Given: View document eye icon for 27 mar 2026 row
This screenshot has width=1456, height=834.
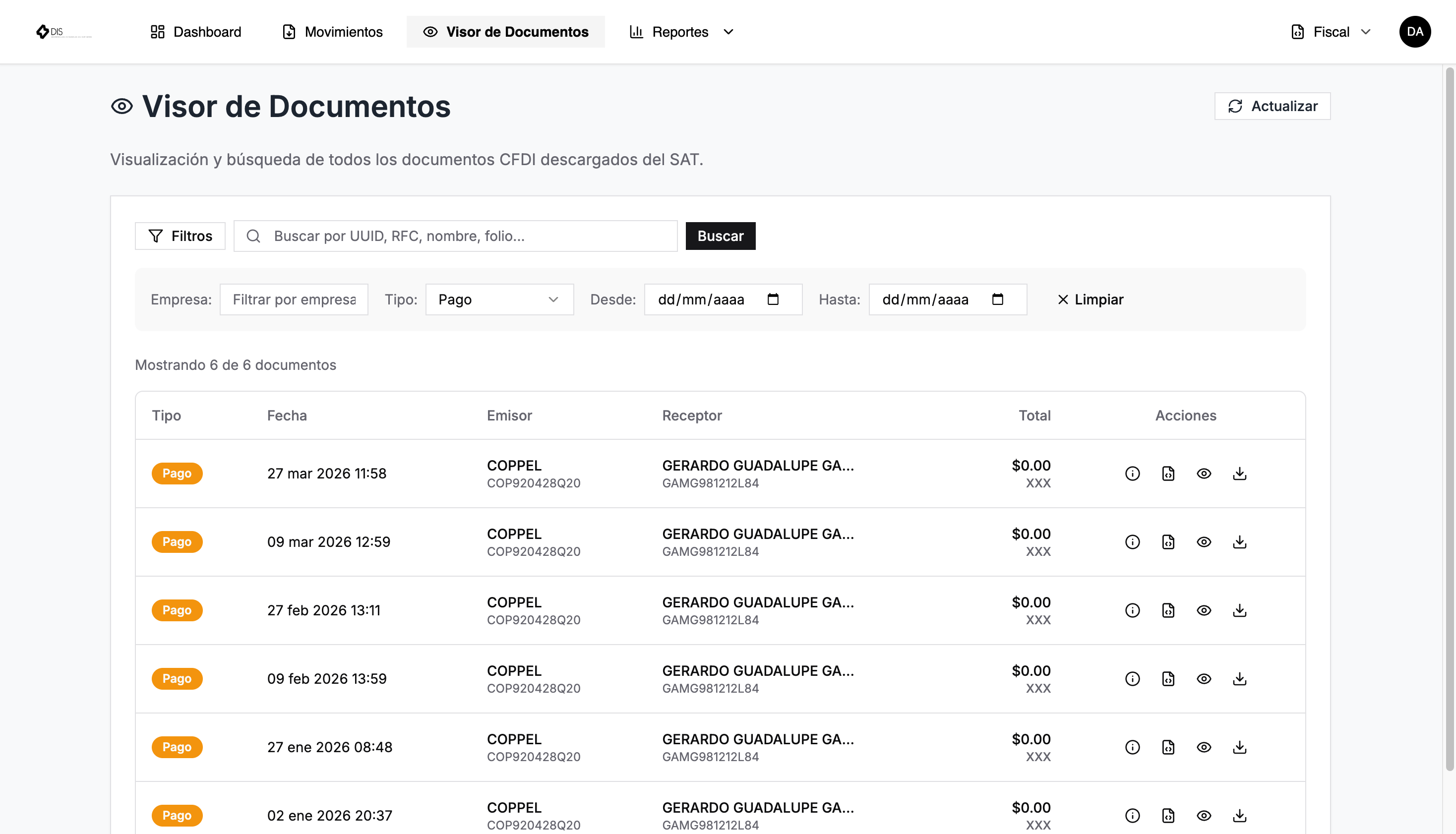Looking at the screenshot, I should point(1204,473).
